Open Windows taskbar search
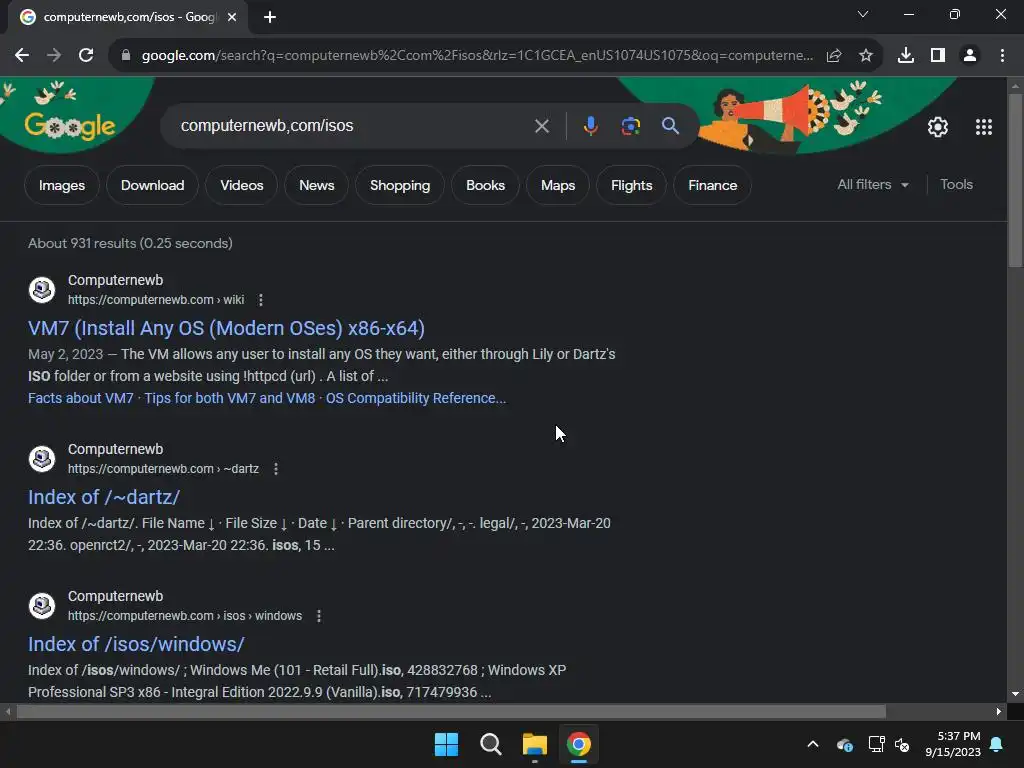1024x768 pixels. (x=490, y=744)
